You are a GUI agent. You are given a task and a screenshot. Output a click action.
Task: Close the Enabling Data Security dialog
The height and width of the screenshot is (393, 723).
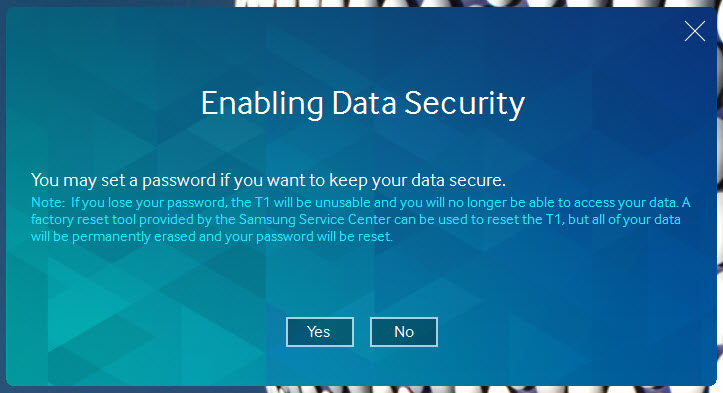[x=694, y=31]
